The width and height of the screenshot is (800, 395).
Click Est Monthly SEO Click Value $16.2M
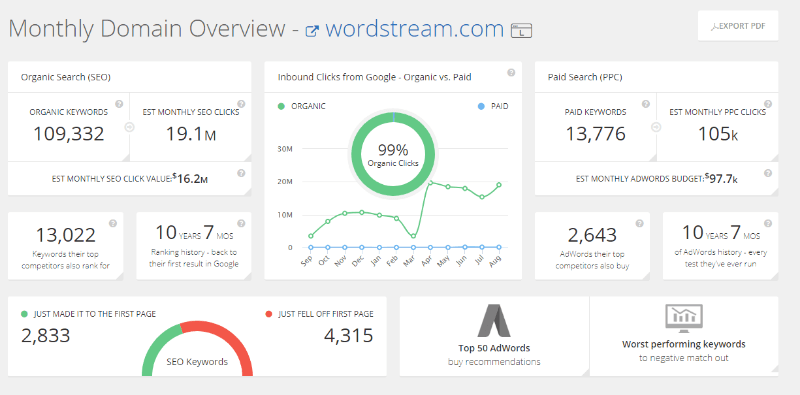(130, 179)
